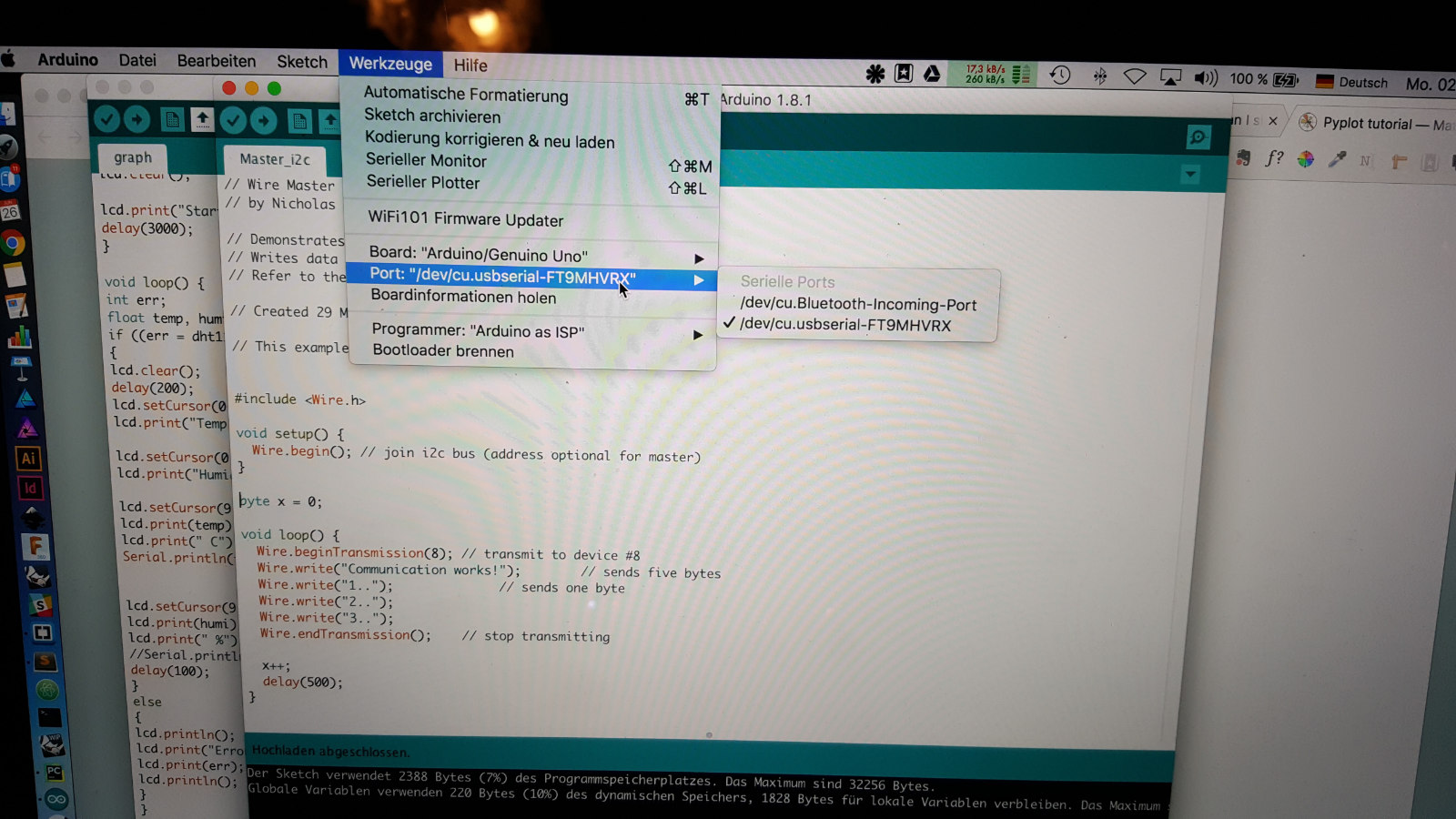Screen dimensions: 1456x819
Task: Click the f? font finder extension
Action: (1275, 158)
